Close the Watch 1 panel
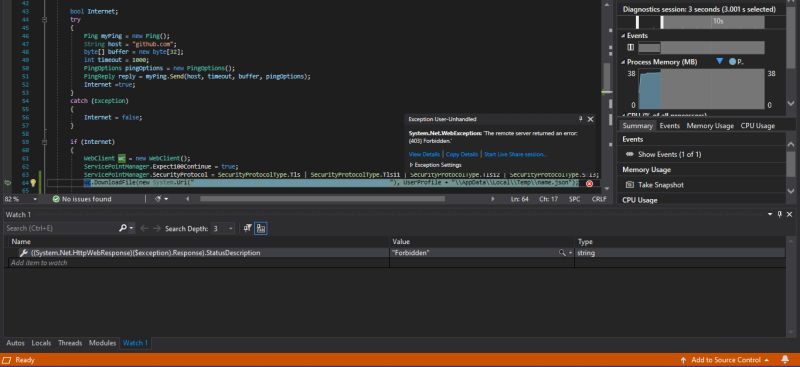 coord(790,214)
